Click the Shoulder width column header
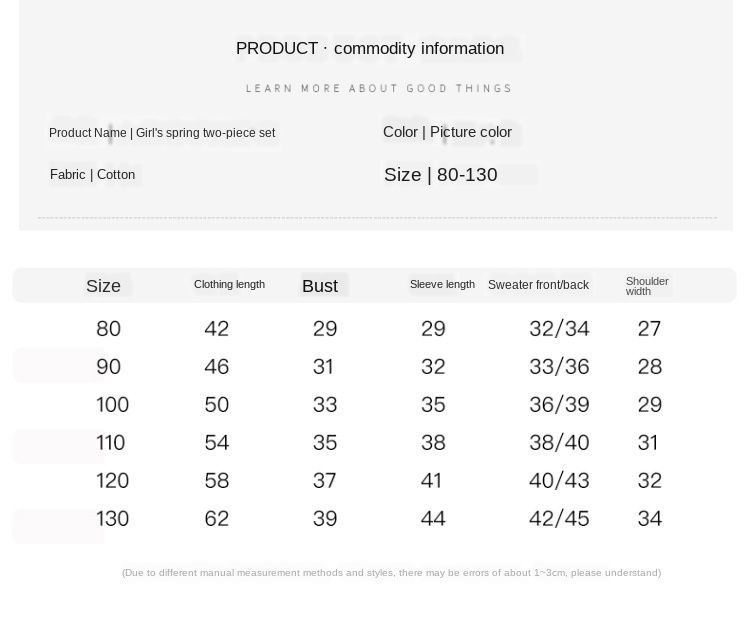Image resolution: width=750 pixels, height=619 pixels. pyautogui.click(x=646, y=286)
